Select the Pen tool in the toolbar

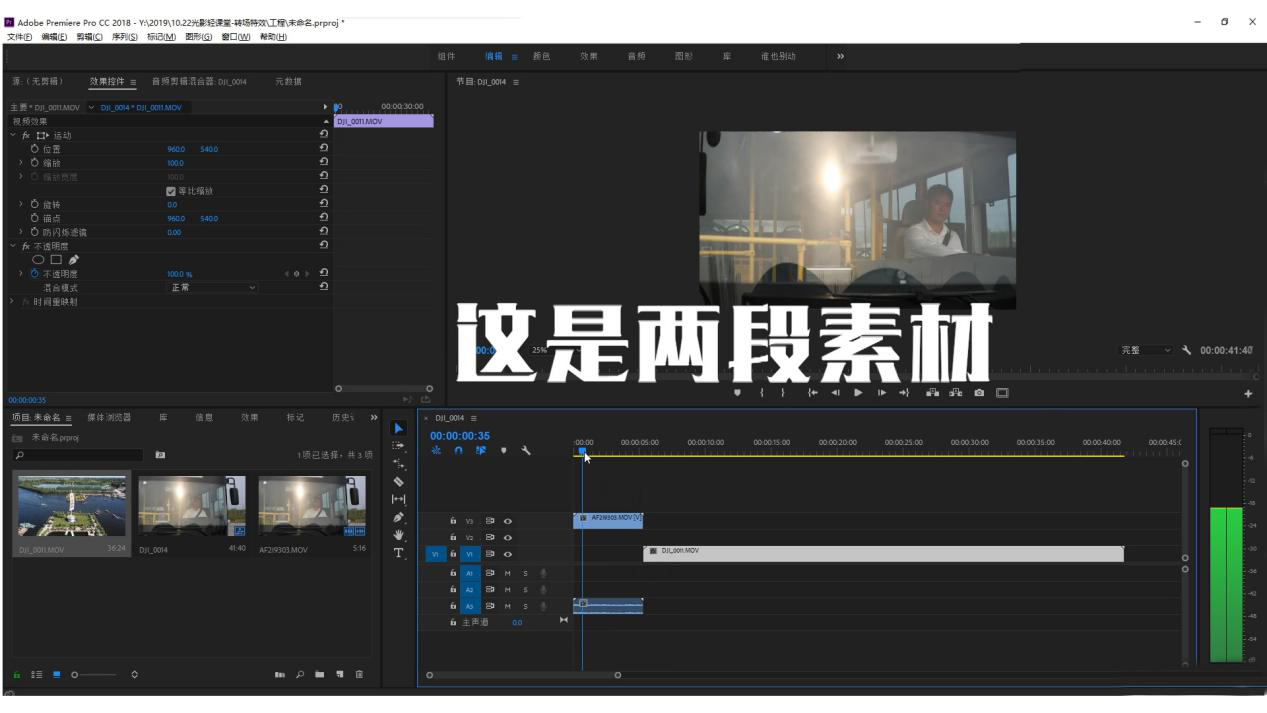[399, 517]
